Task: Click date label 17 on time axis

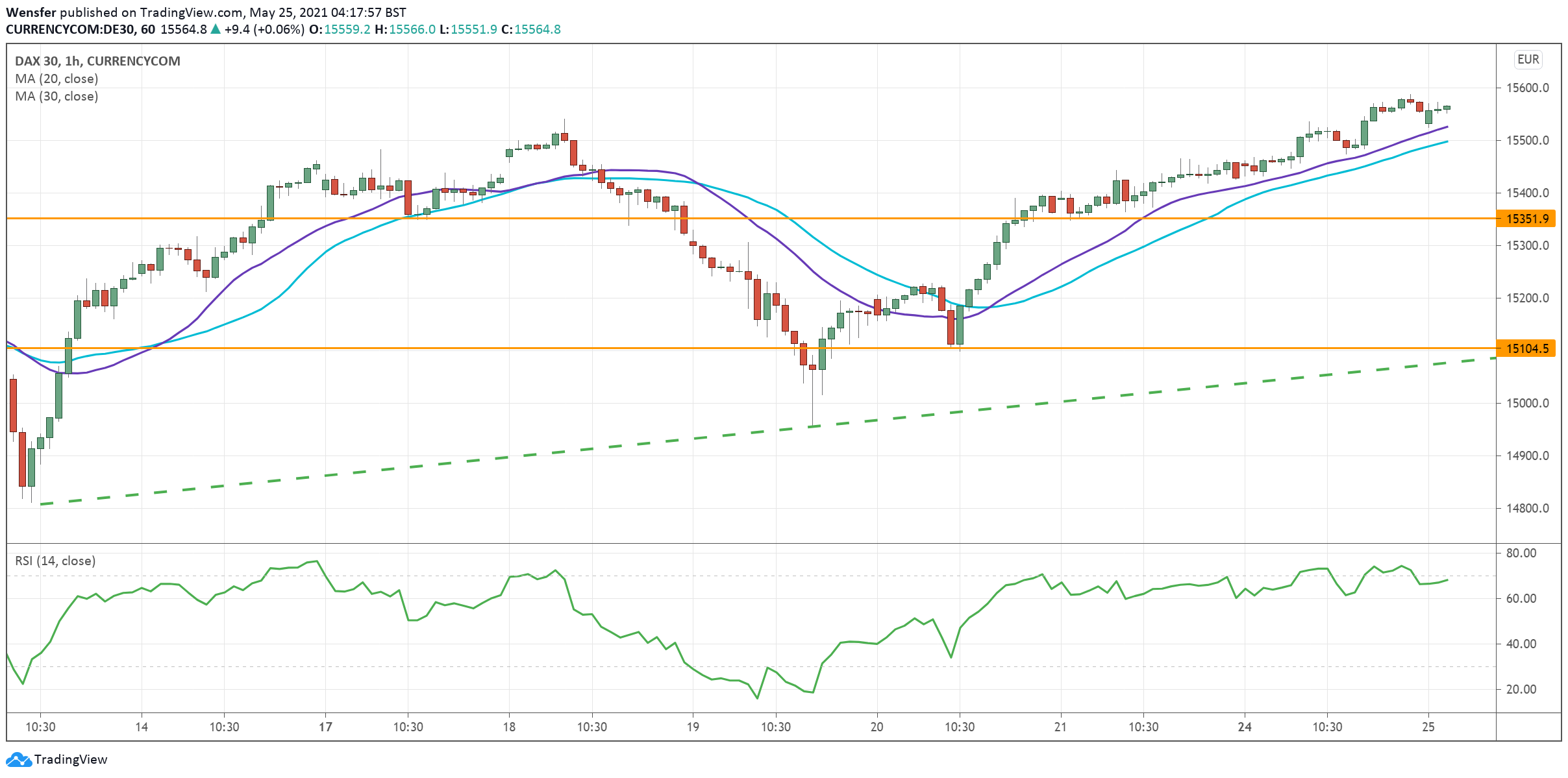Action: (x=325, y=727)
